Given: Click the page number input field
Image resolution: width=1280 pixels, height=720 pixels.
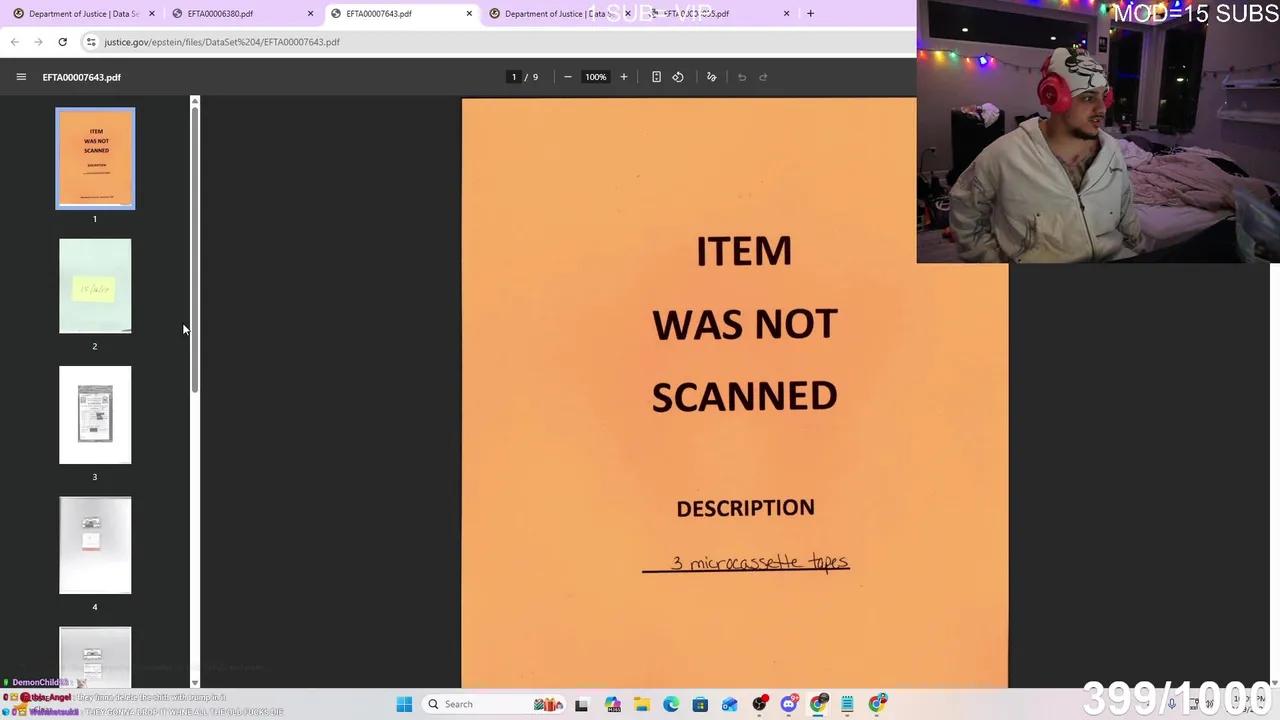Looking at the screenshot, I should tap(514, 77).
